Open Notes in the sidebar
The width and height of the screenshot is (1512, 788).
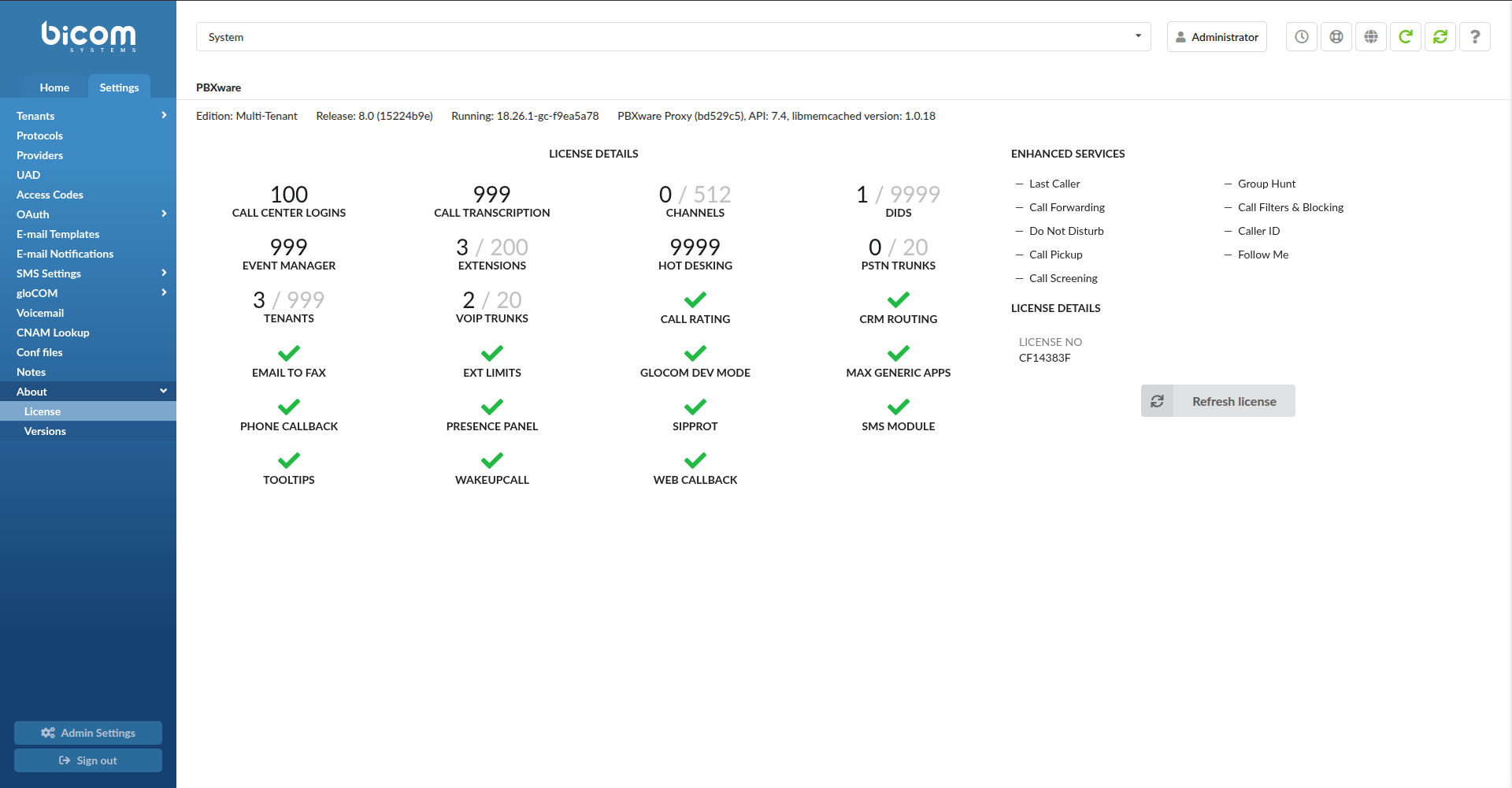click(x=88, y=372)
